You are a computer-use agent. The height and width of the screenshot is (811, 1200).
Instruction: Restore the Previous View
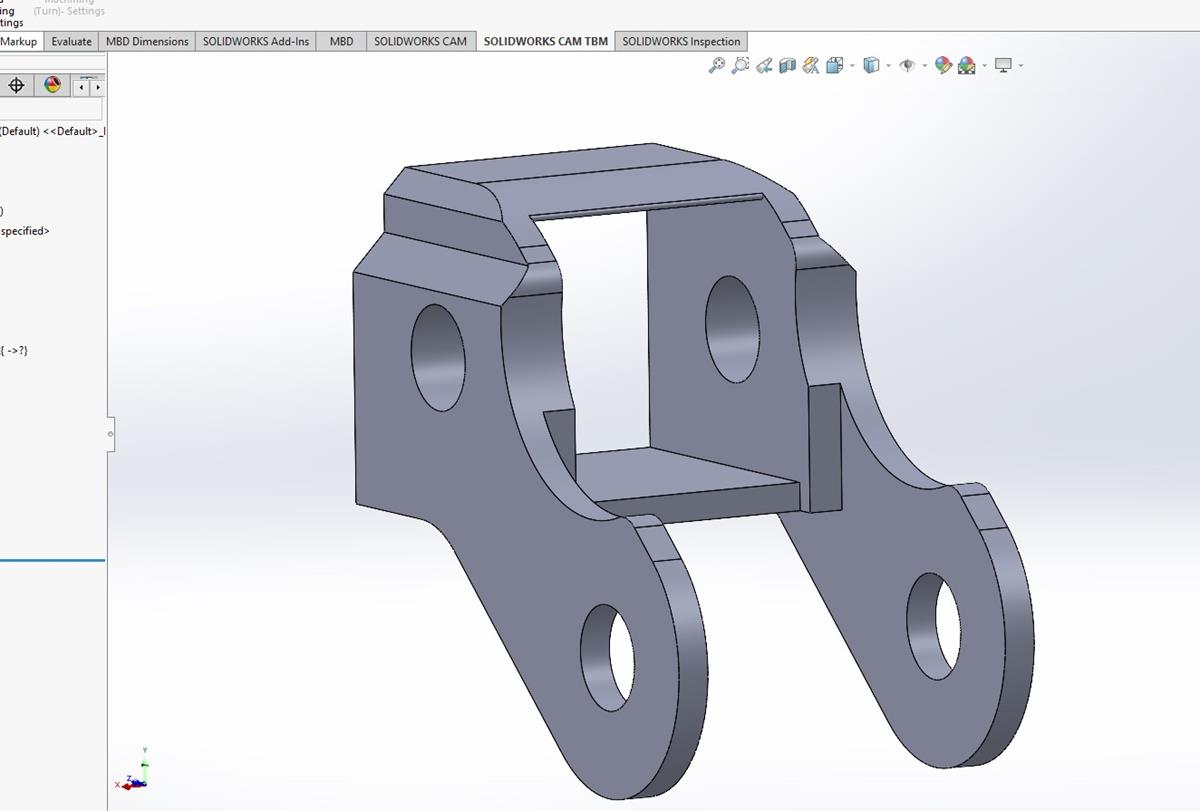764,66
